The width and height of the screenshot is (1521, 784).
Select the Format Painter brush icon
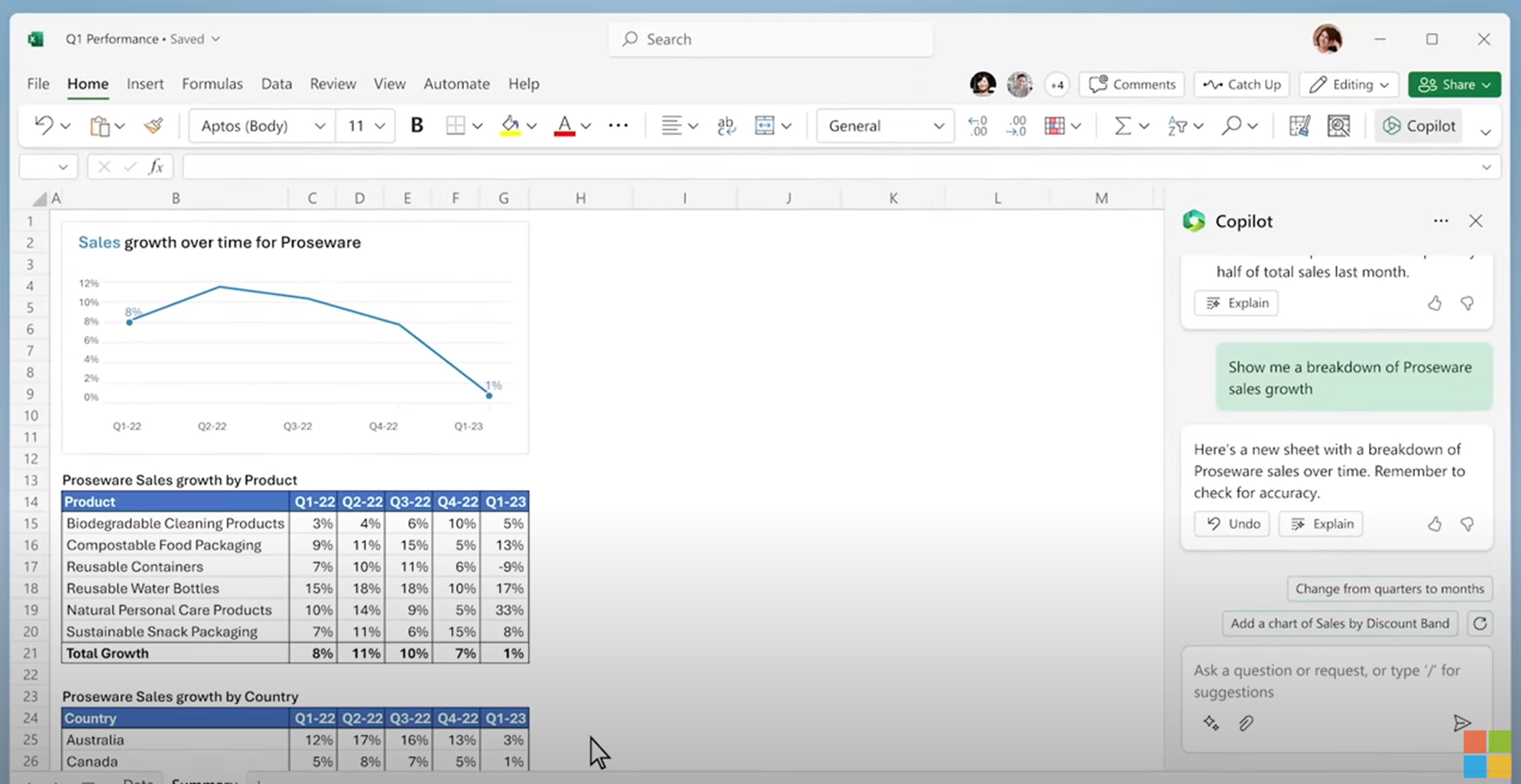154,126
